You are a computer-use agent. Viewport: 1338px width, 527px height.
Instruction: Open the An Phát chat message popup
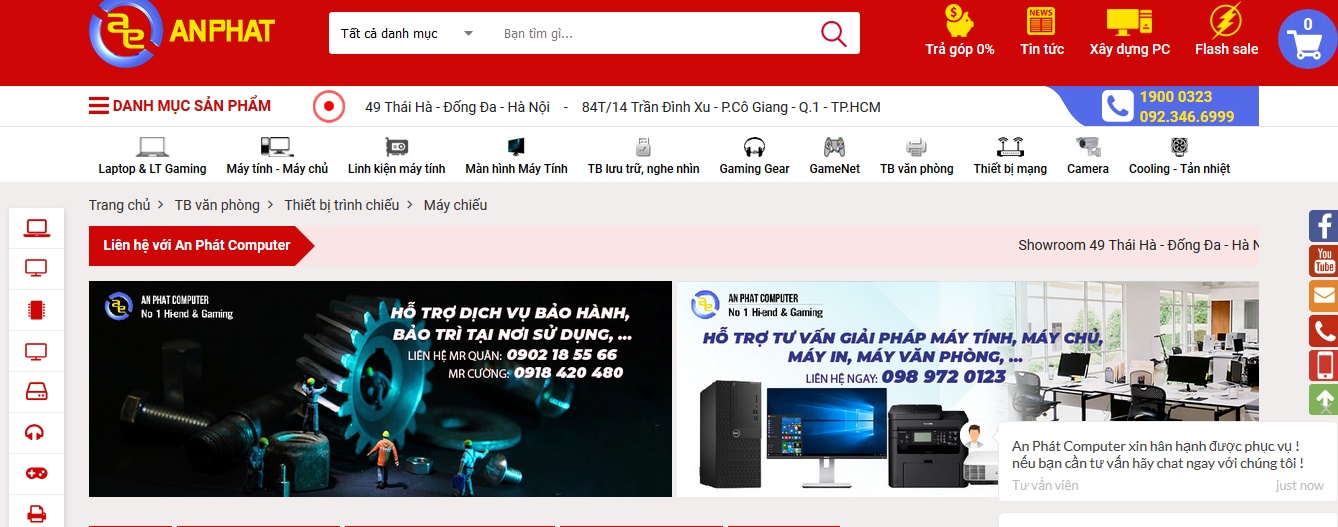(1168, 460)
